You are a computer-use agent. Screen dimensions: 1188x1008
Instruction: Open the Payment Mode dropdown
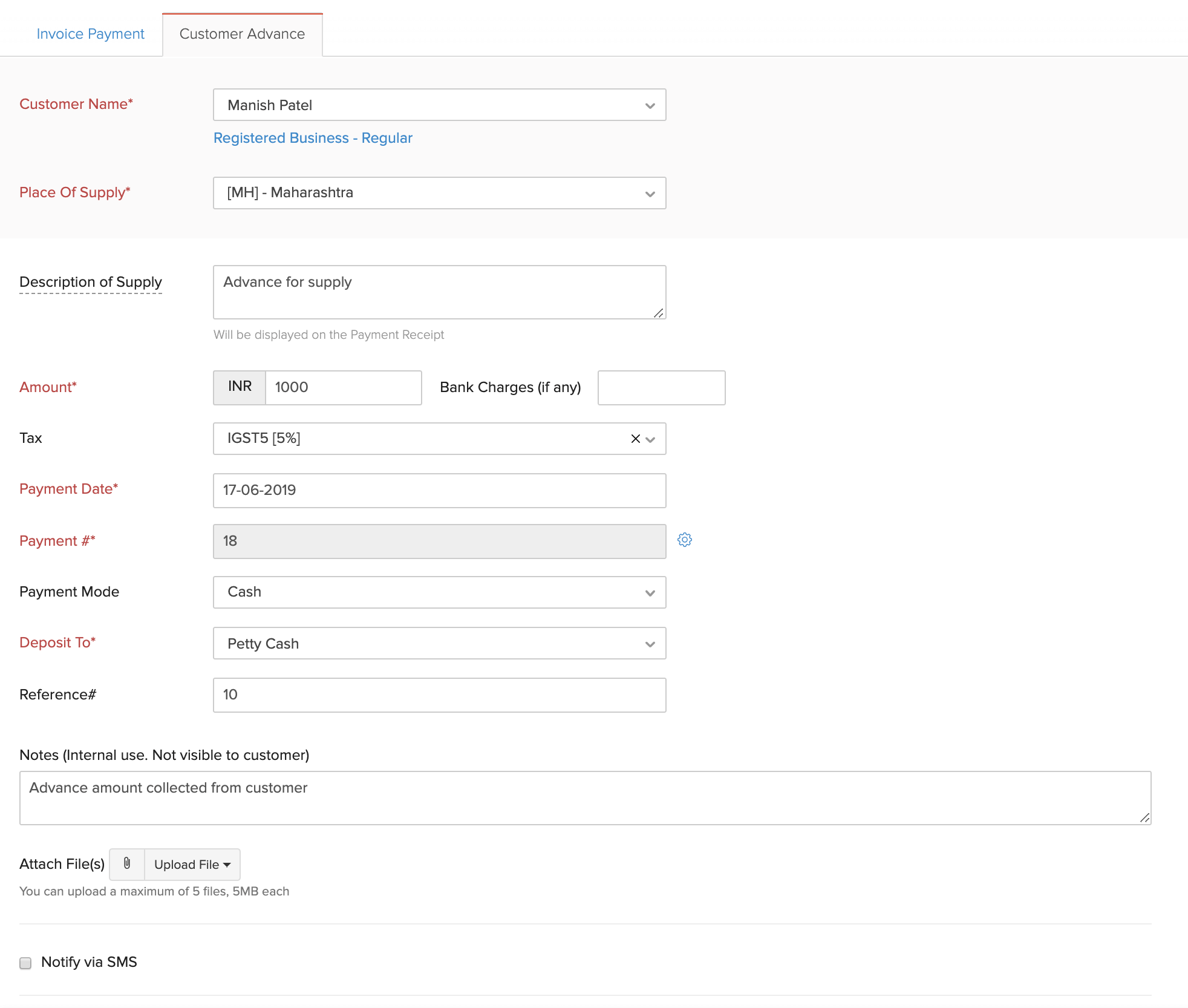(x=650, y=592)
